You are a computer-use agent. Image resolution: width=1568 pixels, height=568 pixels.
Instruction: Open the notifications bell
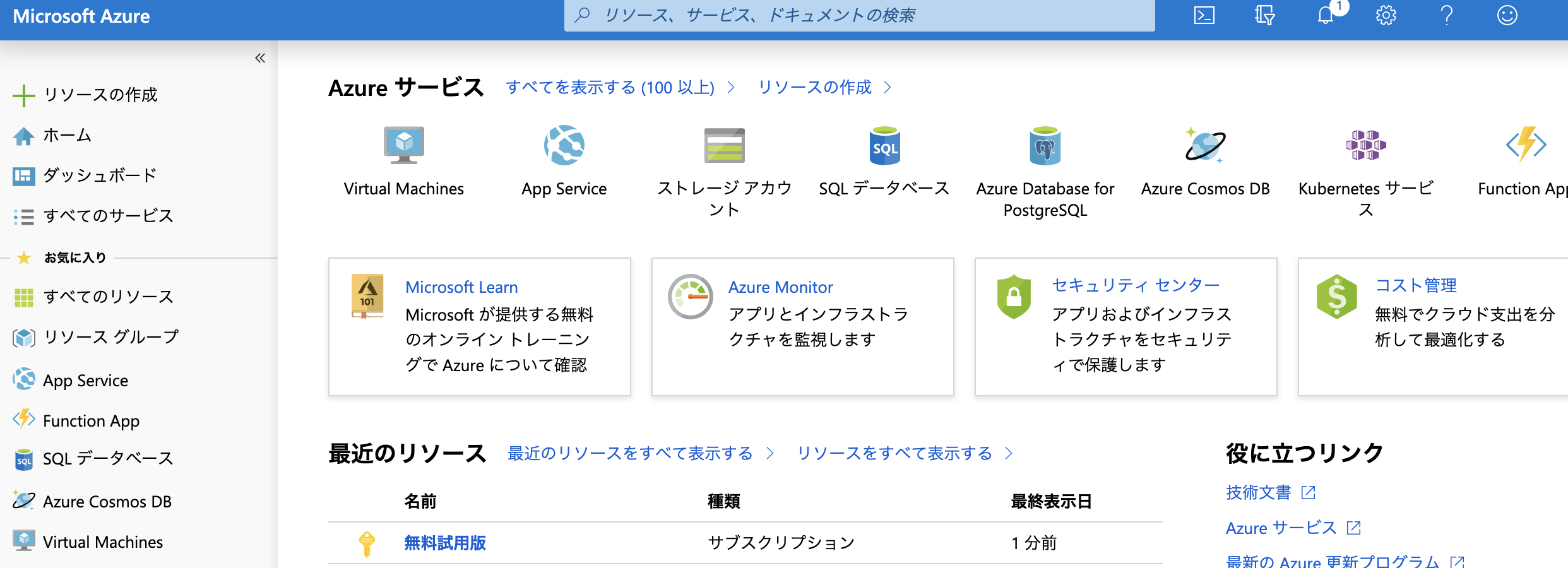pyautogui.click(x=1326, y=15)
